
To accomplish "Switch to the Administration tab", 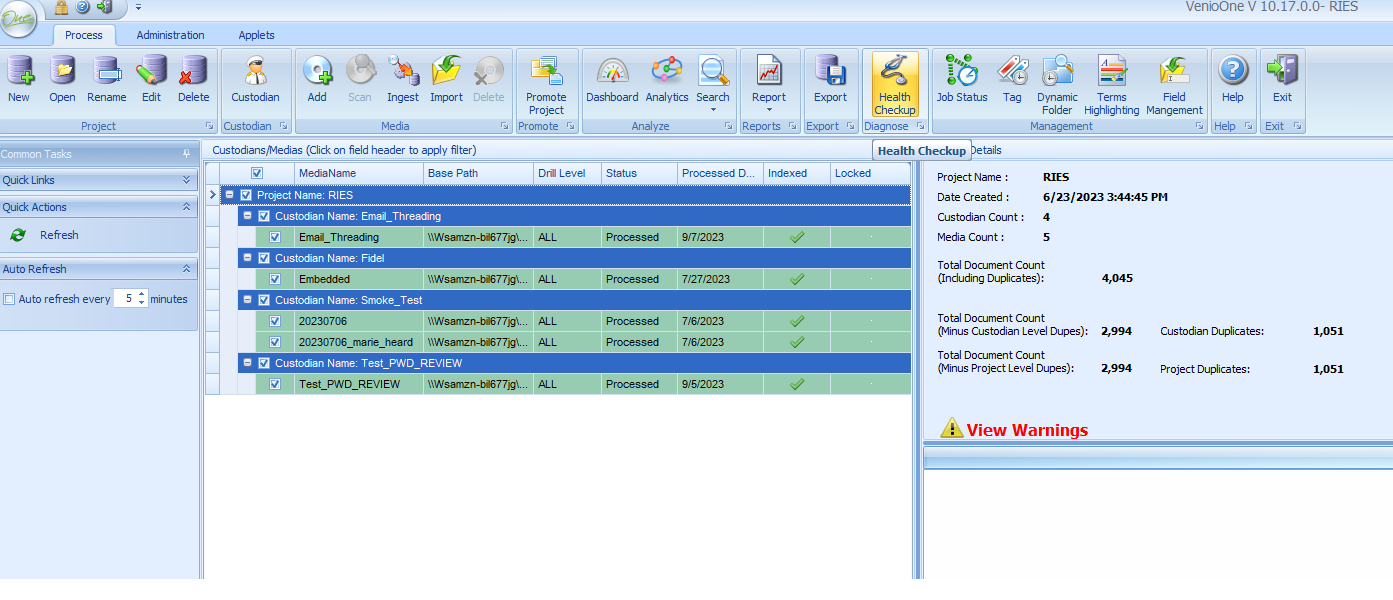I will point(171,35).
